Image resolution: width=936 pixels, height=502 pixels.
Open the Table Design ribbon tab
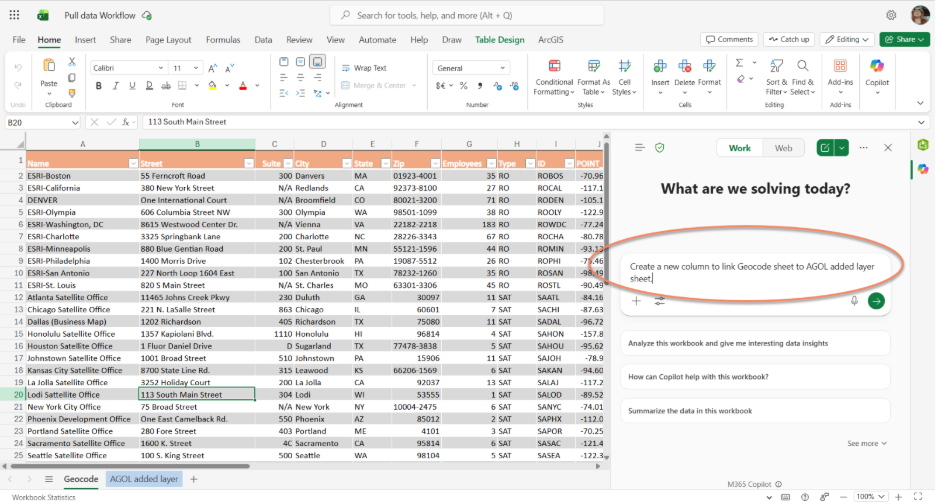[500, 39]
